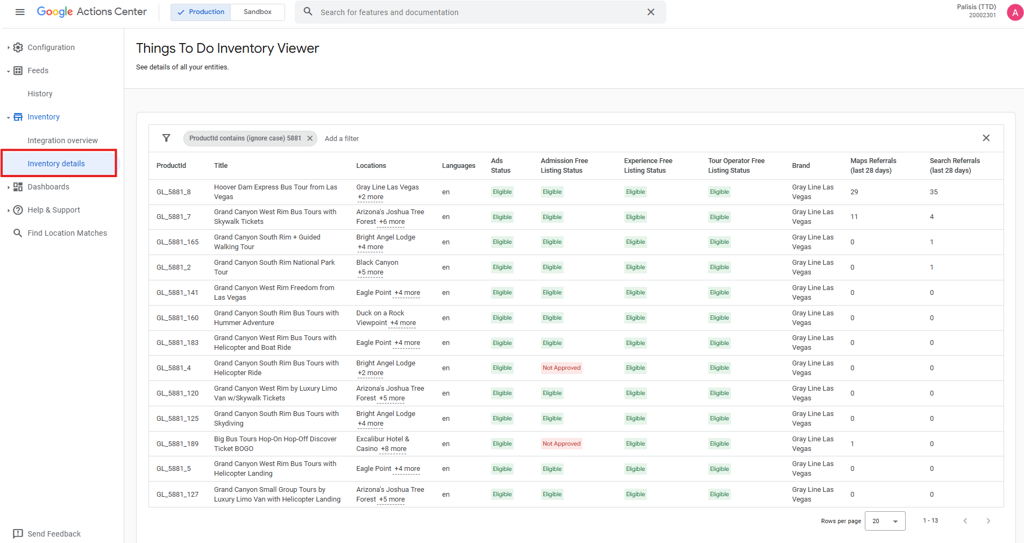Go to the next results page
The image size is (1024, 543).
coord(988,521)
